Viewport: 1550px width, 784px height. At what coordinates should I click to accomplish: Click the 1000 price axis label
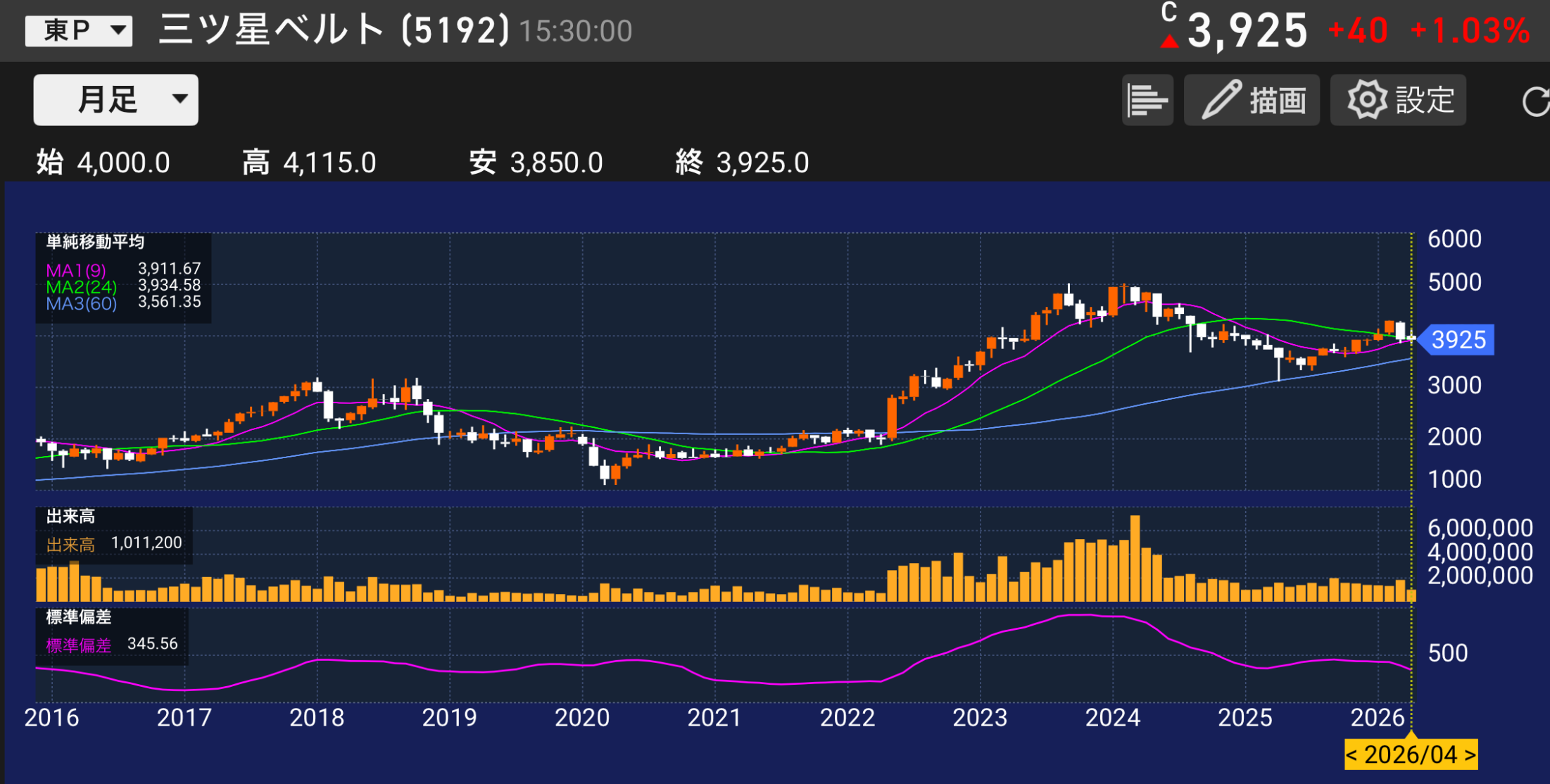(x=1454, y=479)
